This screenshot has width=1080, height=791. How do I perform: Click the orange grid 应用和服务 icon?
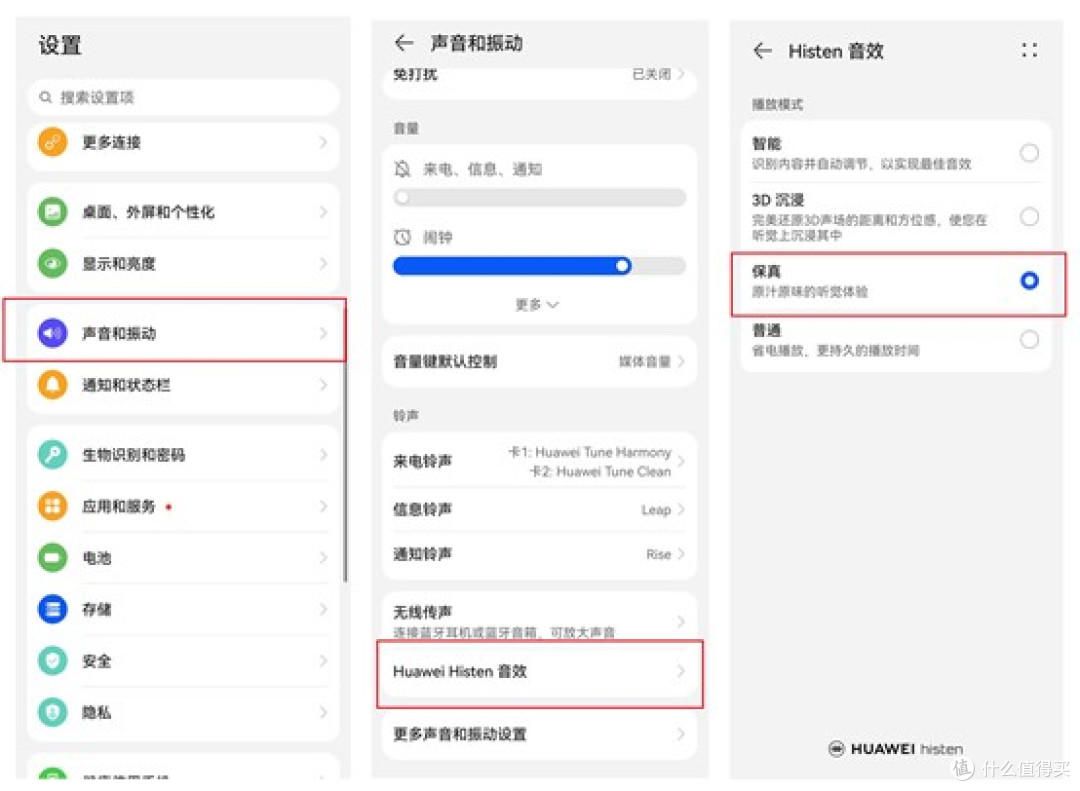[52, 506]
